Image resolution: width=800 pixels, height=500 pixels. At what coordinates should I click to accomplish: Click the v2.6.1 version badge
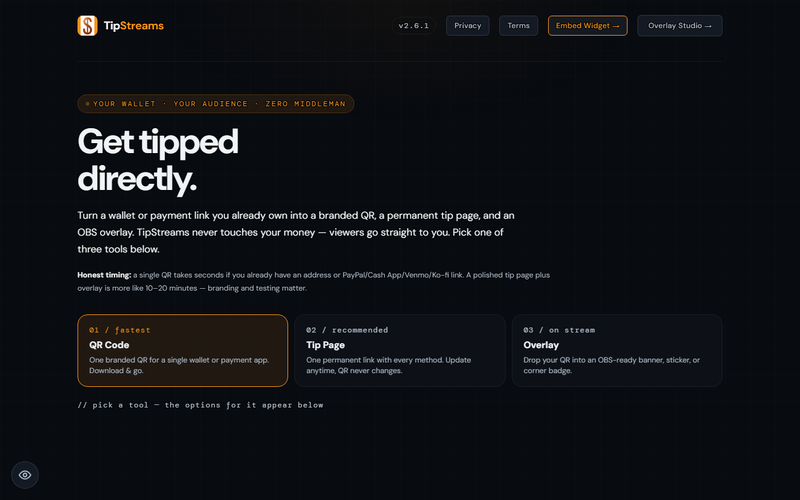(x=414, y=26)
